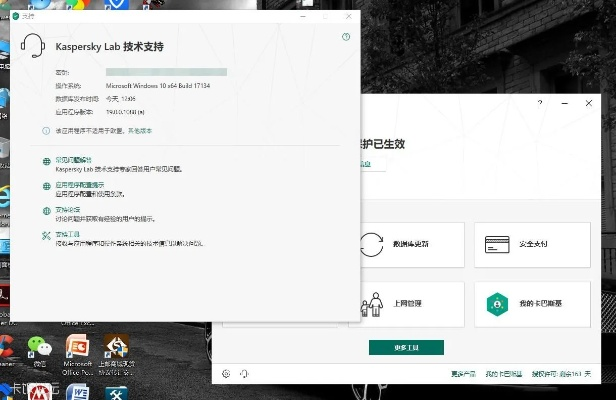Click the globe icon beside 应用程序配置提示
The width and height of the screenshot is (616, 400).
pyautogui.click(x=46, y=186)
